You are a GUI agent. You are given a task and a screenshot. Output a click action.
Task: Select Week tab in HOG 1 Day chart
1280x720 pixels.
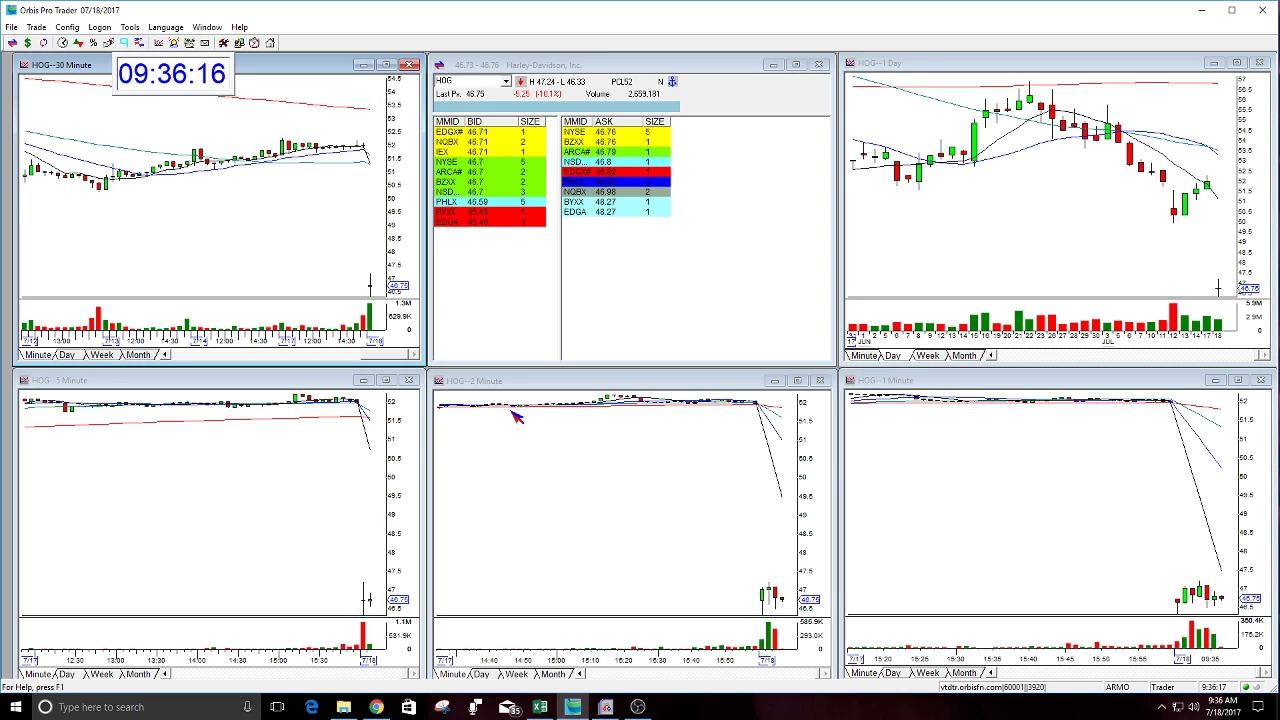(927, 356)
